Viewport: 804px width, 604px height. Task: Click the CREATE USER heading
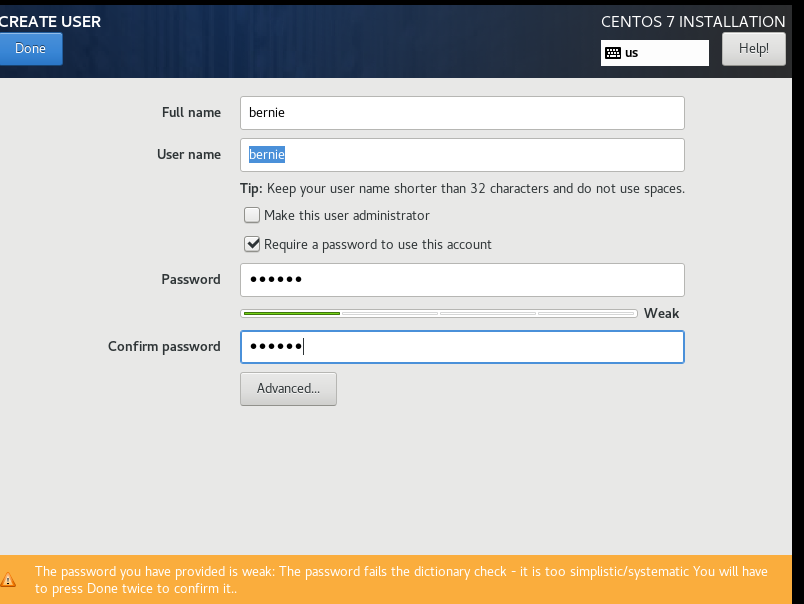click(x=50, y=22)
